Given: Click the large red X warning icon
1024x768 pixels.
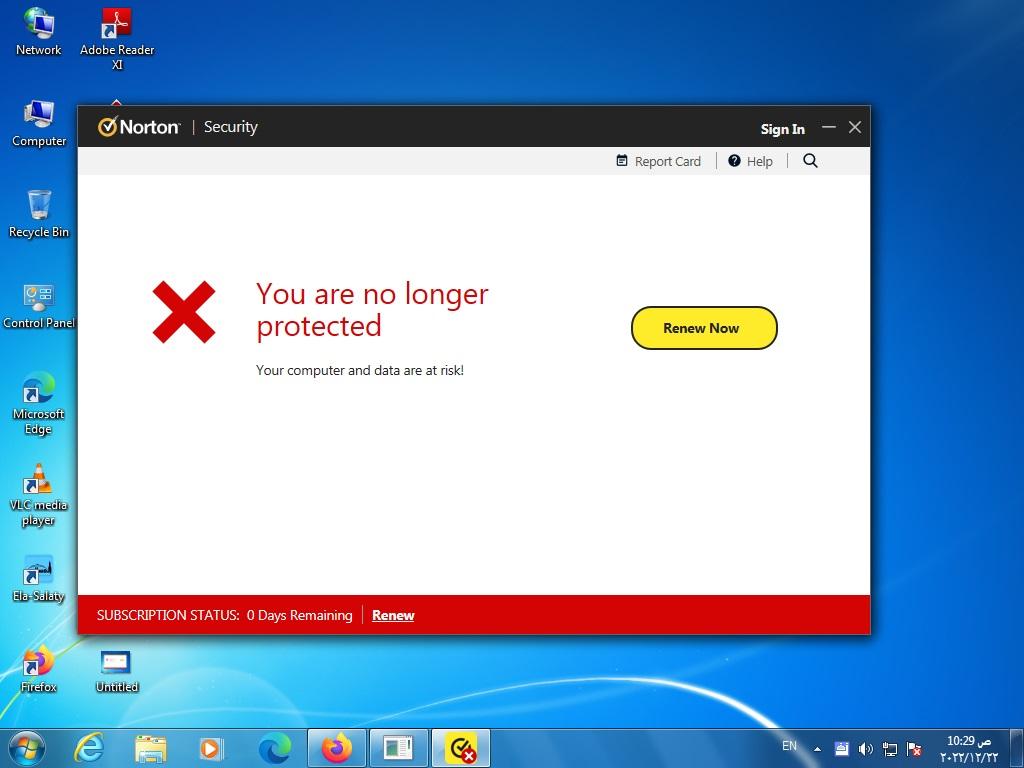Looking at the screenshot, I should pos(184,312).
